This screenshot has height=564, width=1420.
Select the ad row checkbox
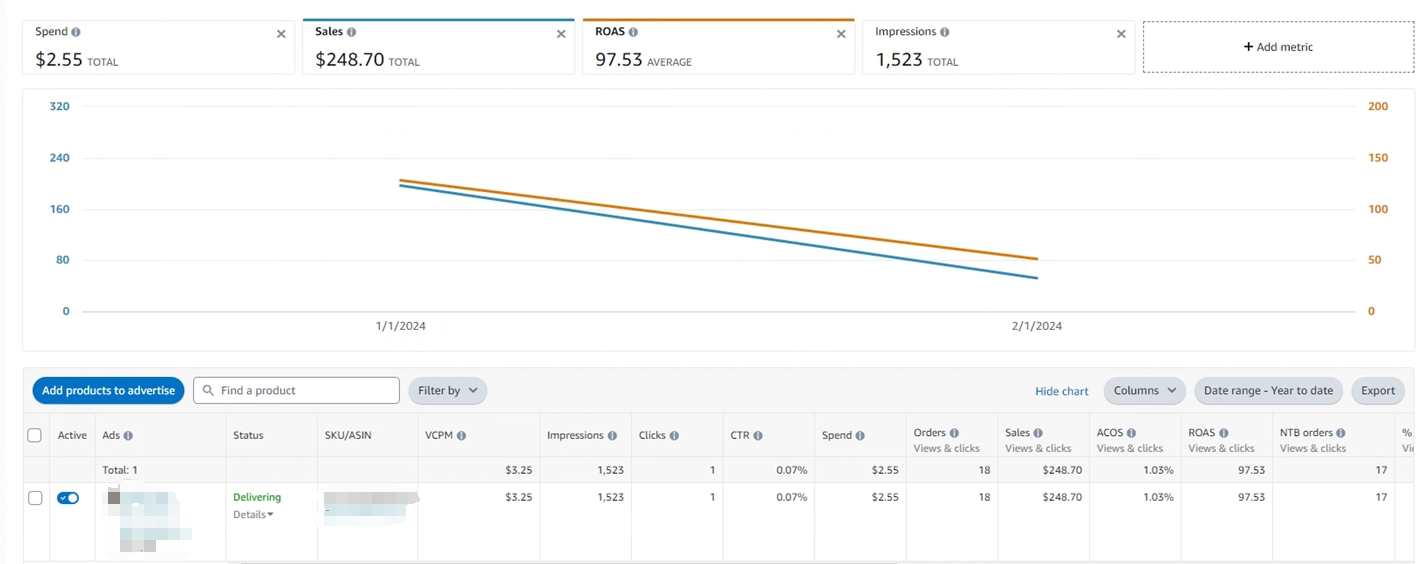[35, 498]
